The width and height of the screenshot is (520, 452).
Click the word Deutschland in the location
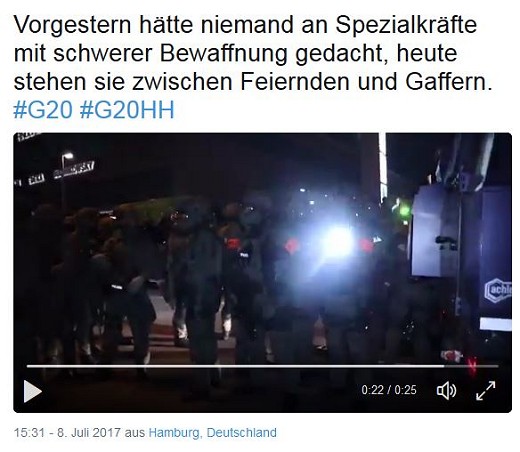click(242, 433)
